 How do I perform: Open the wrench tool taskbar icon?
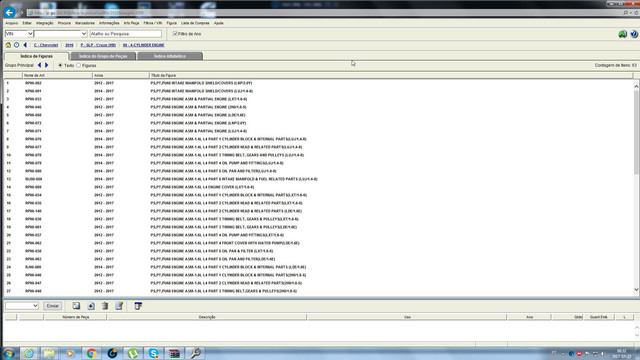point(195,353)
